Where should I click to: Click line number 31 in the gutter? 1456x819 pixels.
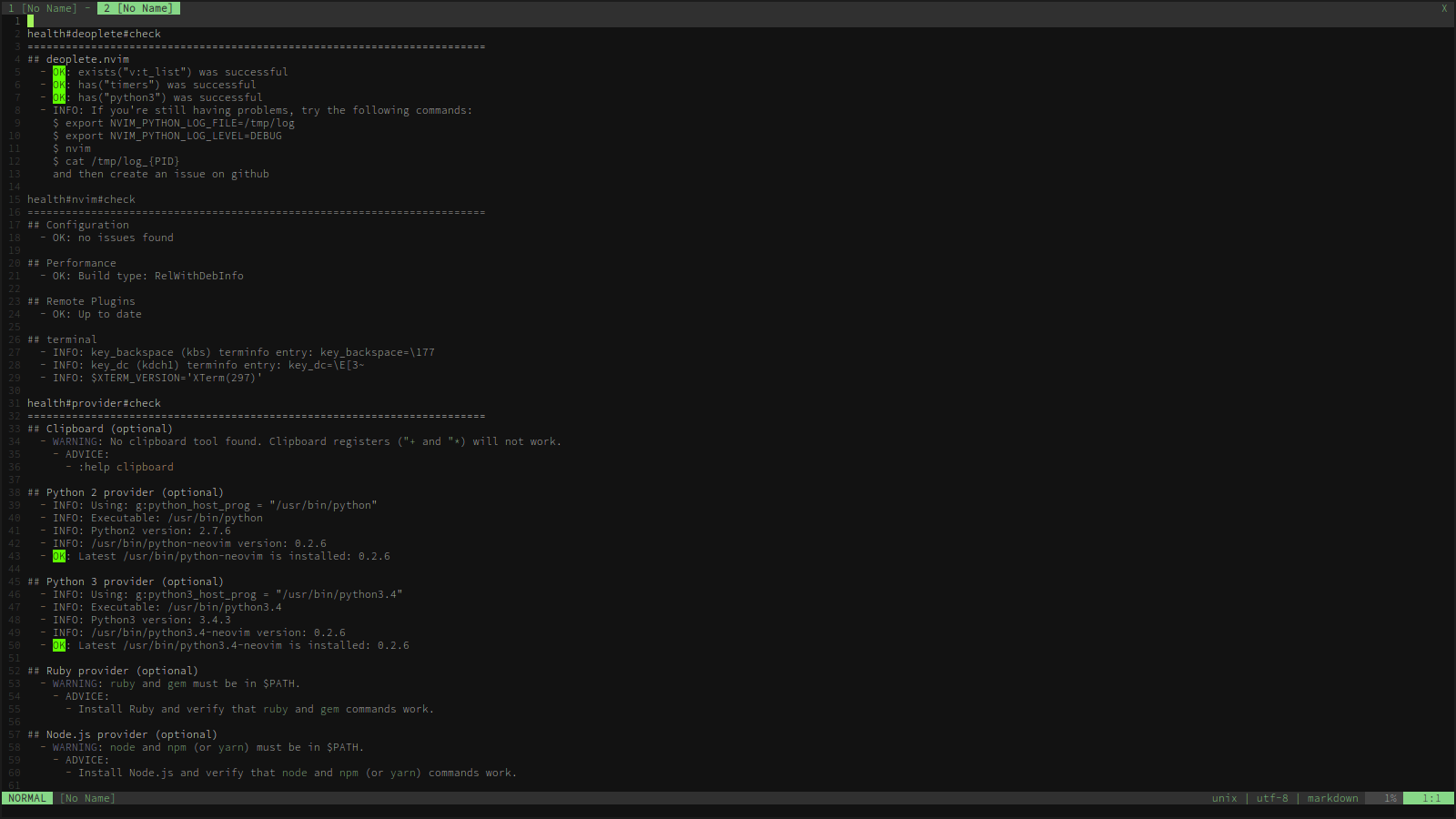13,402
